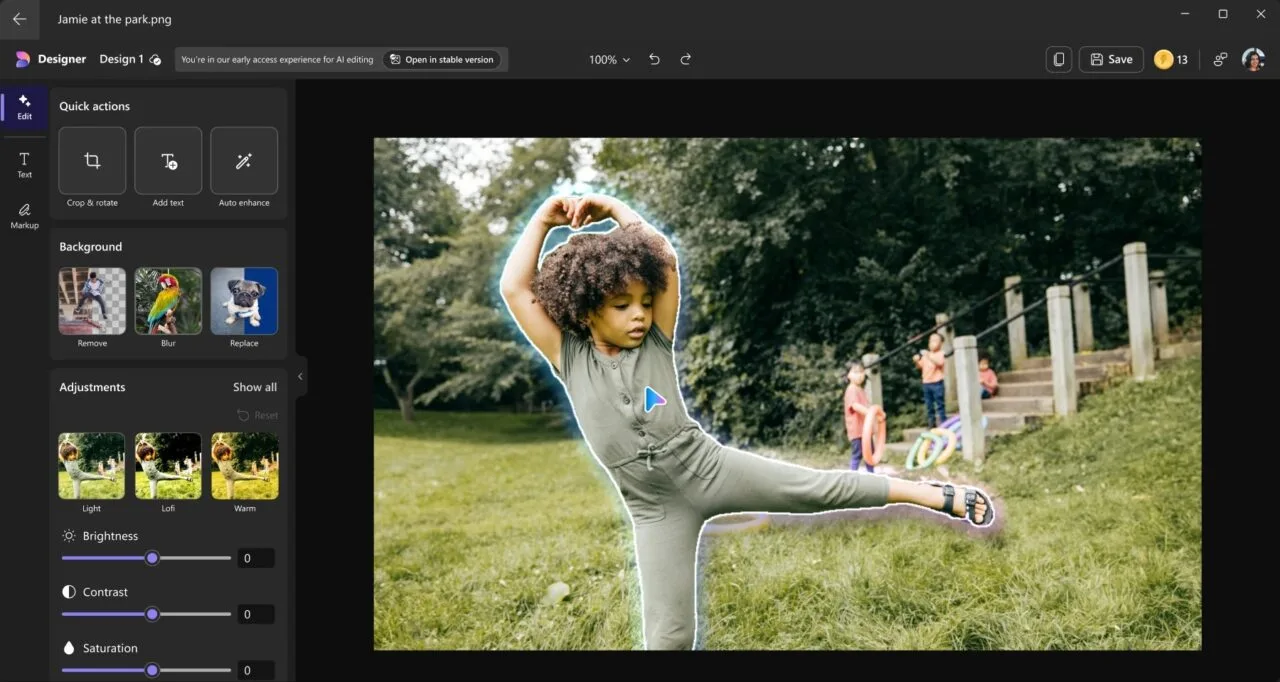Click the Redo icon
Viewport: 1280px width, 682px height.
click(x=686, y=59)
